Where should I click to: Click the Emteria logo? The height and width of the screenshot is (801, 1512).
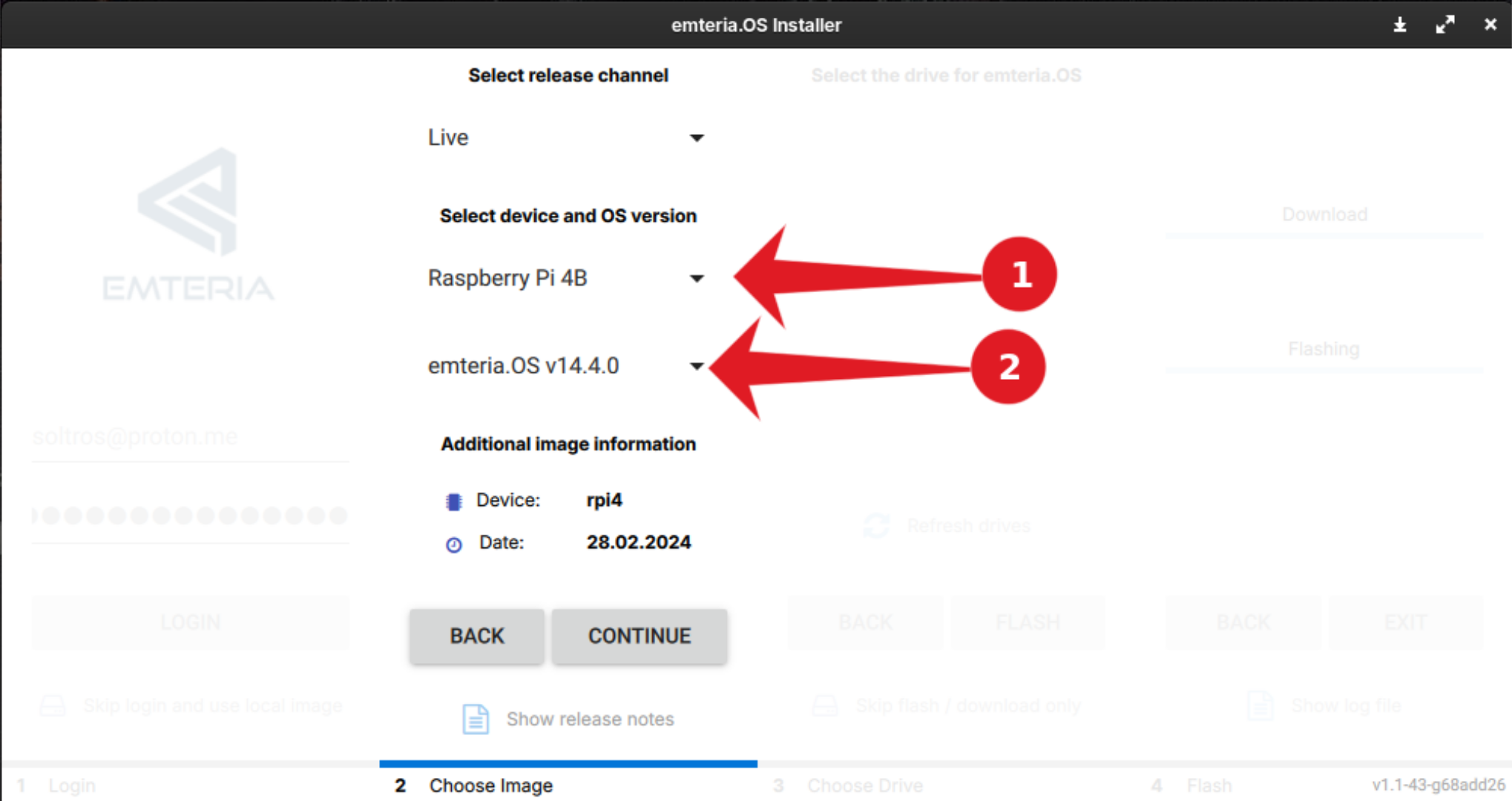pyautogui.click(x=189, y=224)
